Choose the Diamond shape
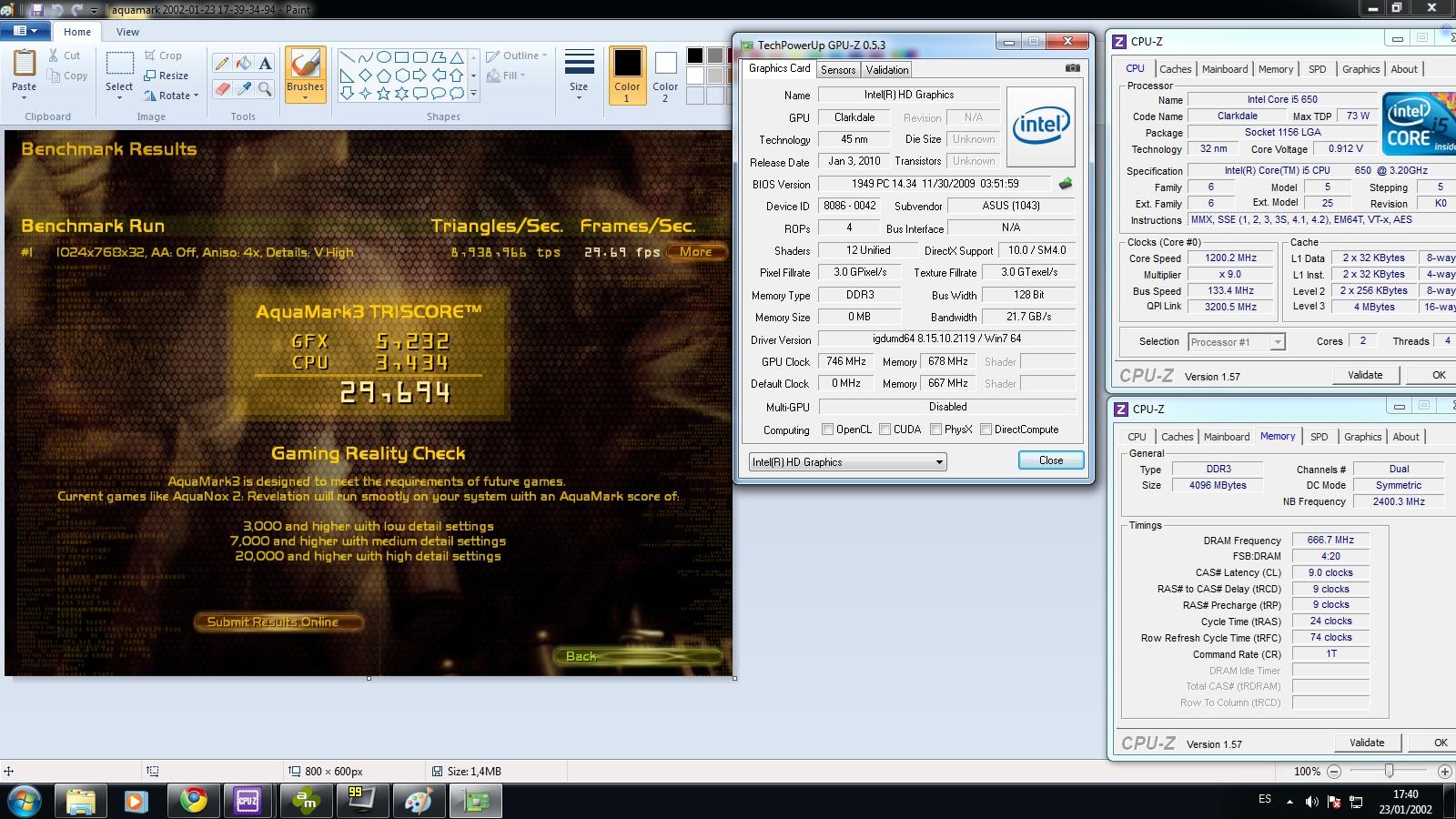The height and width of the screenshot is (819, 1456). 365,76
